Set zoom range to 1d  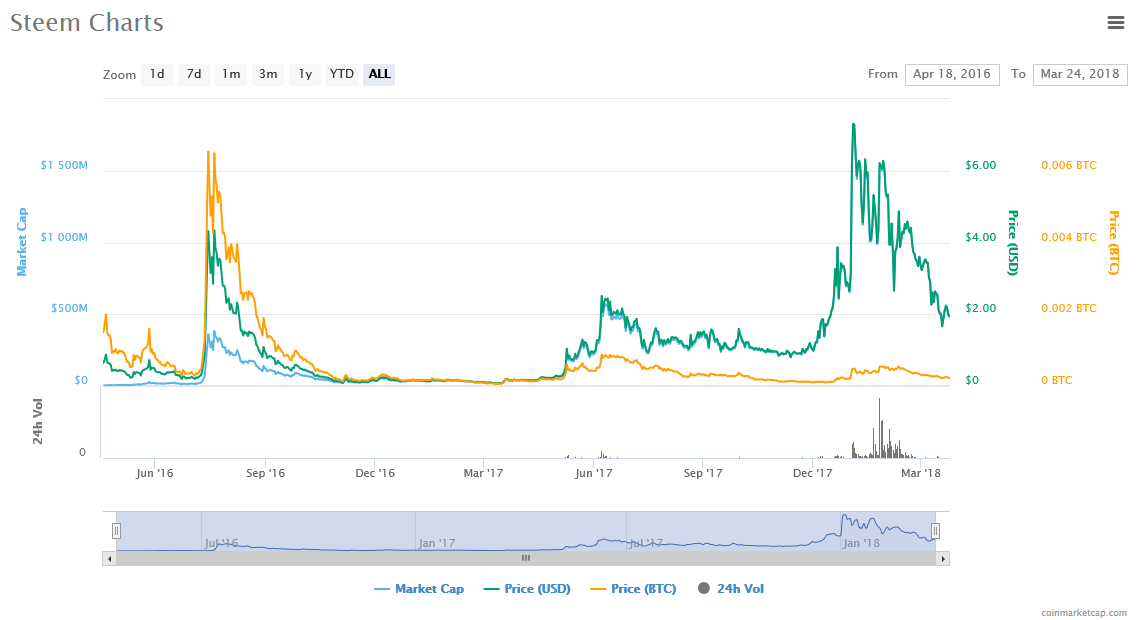click(157, 74)
